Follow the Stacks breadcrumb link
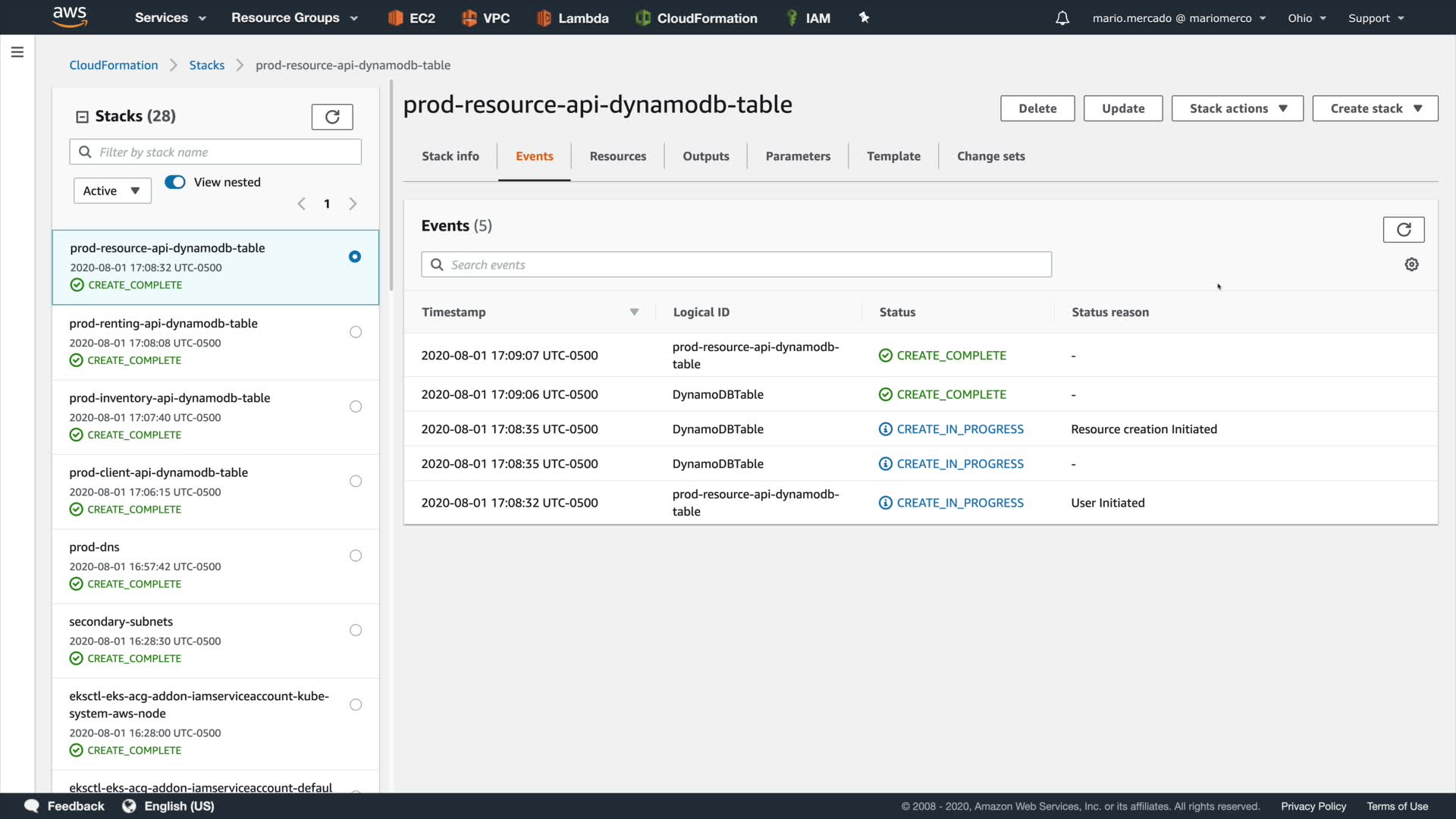Image resolution: width=1456 pixels, height=819 pixels. (206, 65)
